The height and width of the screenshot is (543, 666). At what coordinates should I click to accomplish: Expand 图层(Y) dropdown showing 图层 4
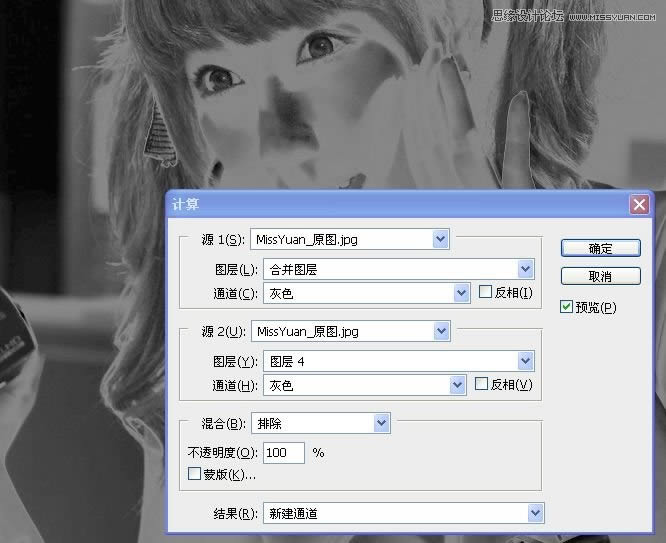pos(526,361)
